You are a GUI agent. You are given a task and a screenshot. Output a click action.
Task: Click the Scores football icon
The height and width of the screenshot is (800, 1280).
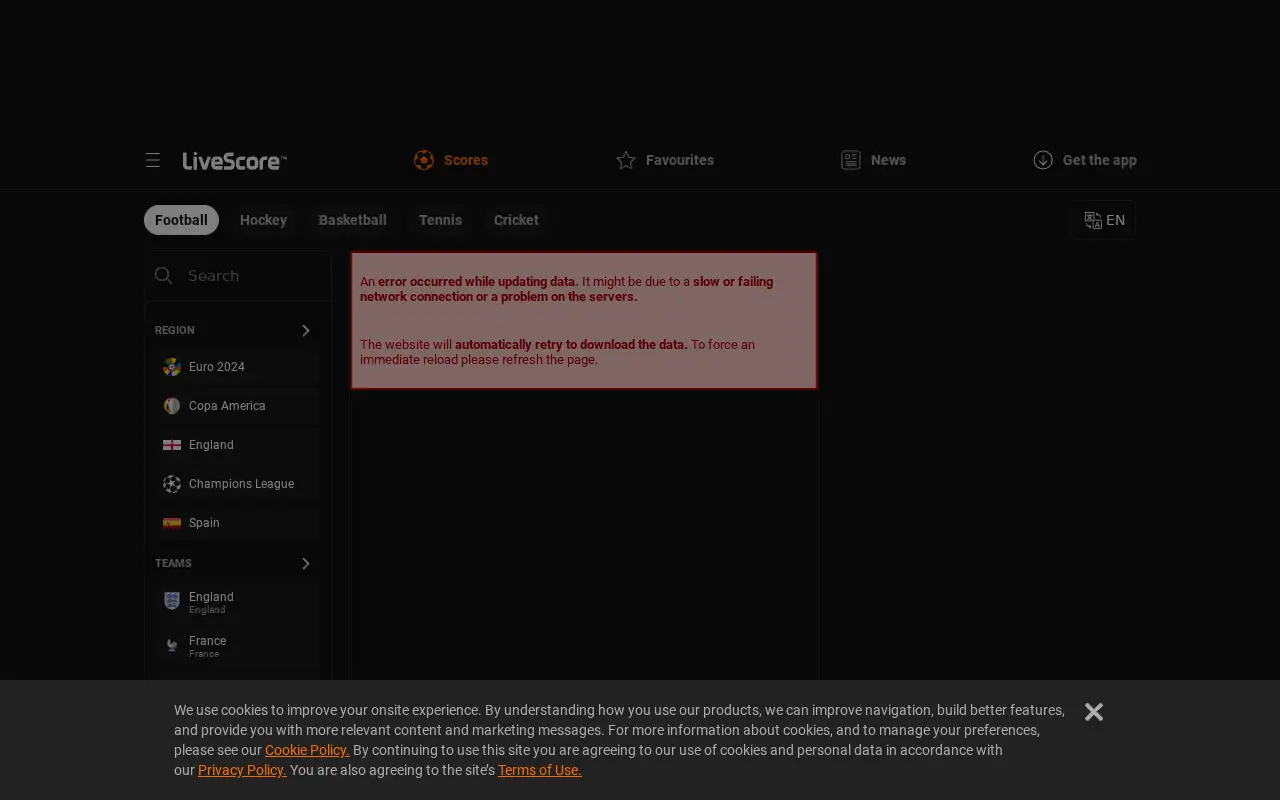tap(424, 160)
